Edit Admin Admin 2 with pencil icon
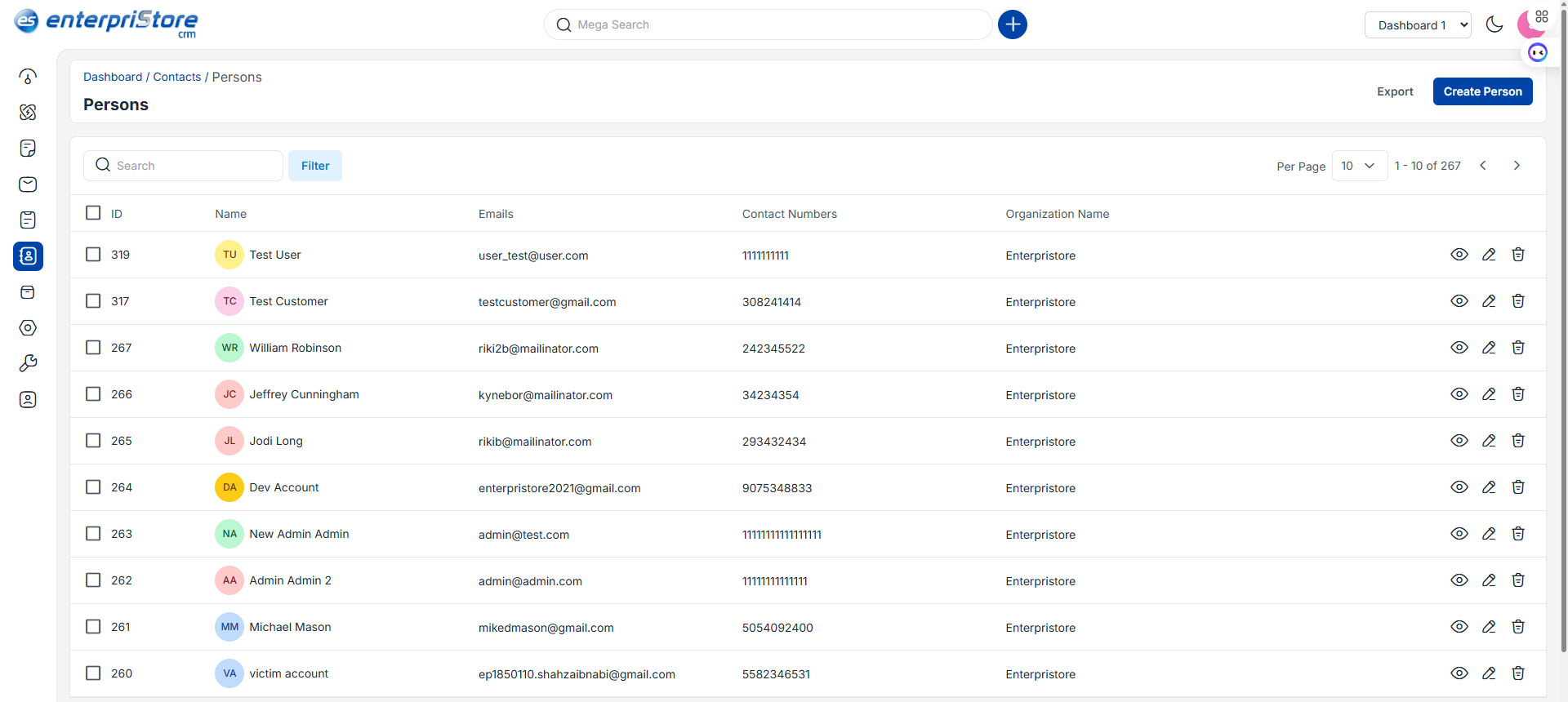 pyautogui.click(x=1489, y=580)
